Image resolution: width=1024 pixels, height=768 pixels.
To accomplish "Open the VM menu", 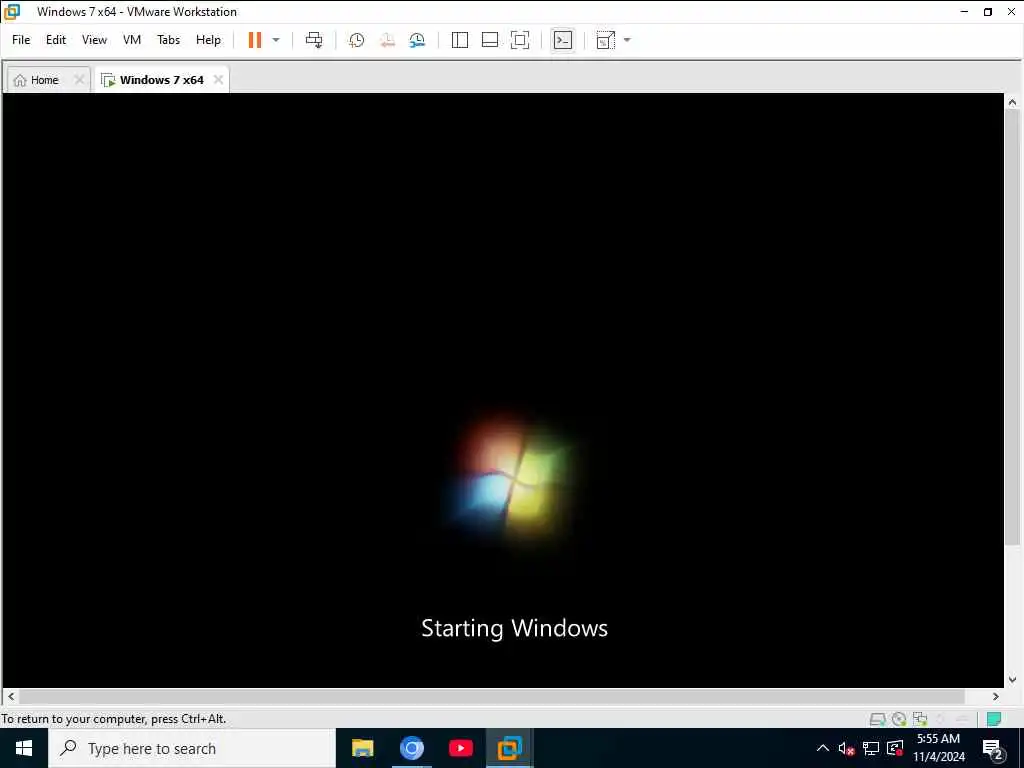I will [x=132, y=40].
